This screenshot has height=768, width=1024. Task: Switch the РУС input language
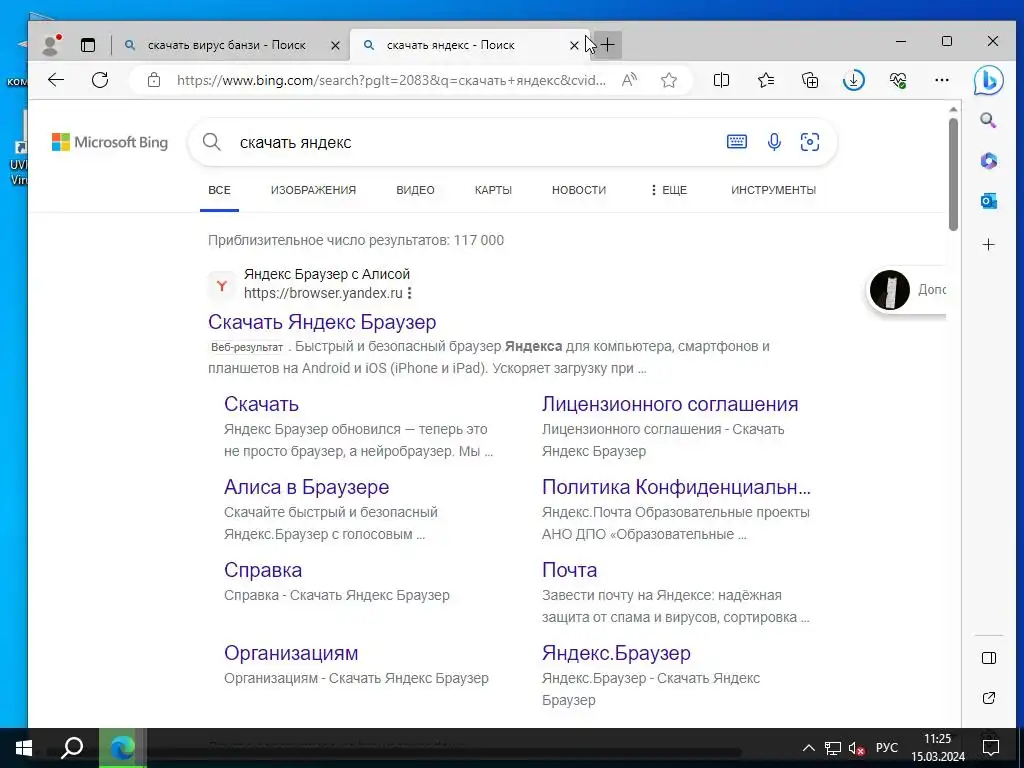coord(887,748)
